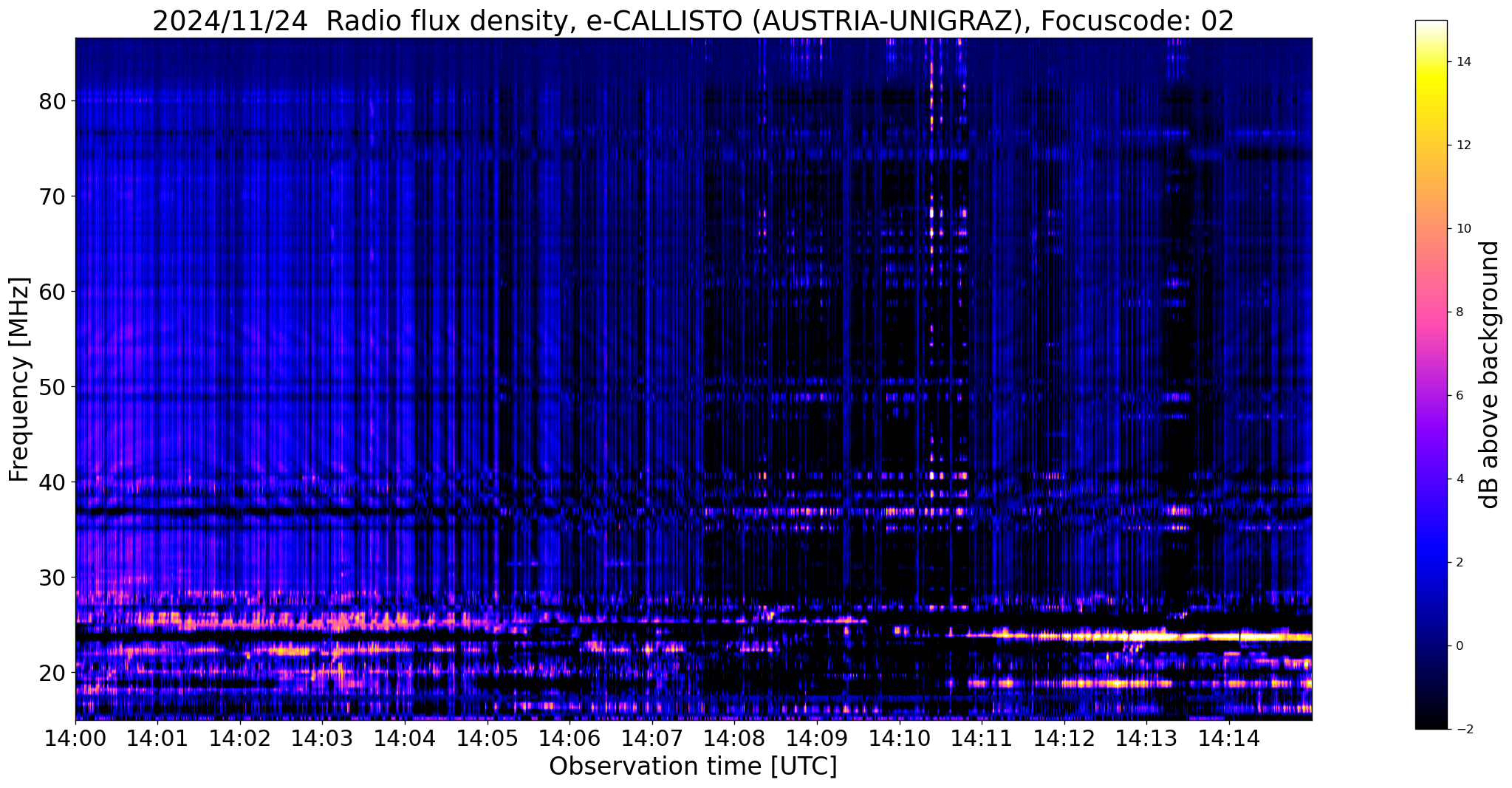This screenshot has height=788, width=1512.
Task: Click the pink region of the colorbar near 8
Action: point(1431,312)
